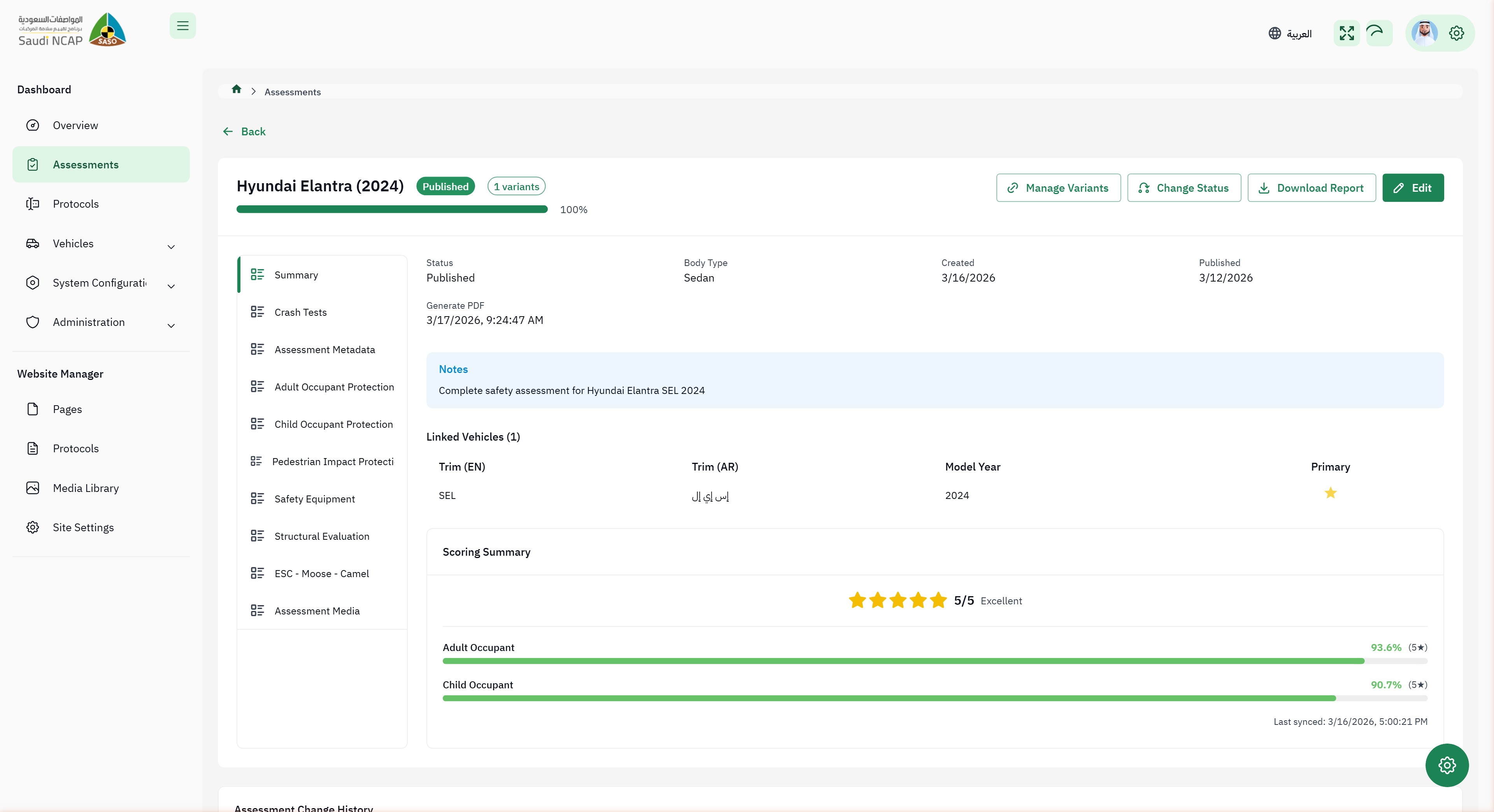Click the Overview compass icon

[x=32, y=125]
